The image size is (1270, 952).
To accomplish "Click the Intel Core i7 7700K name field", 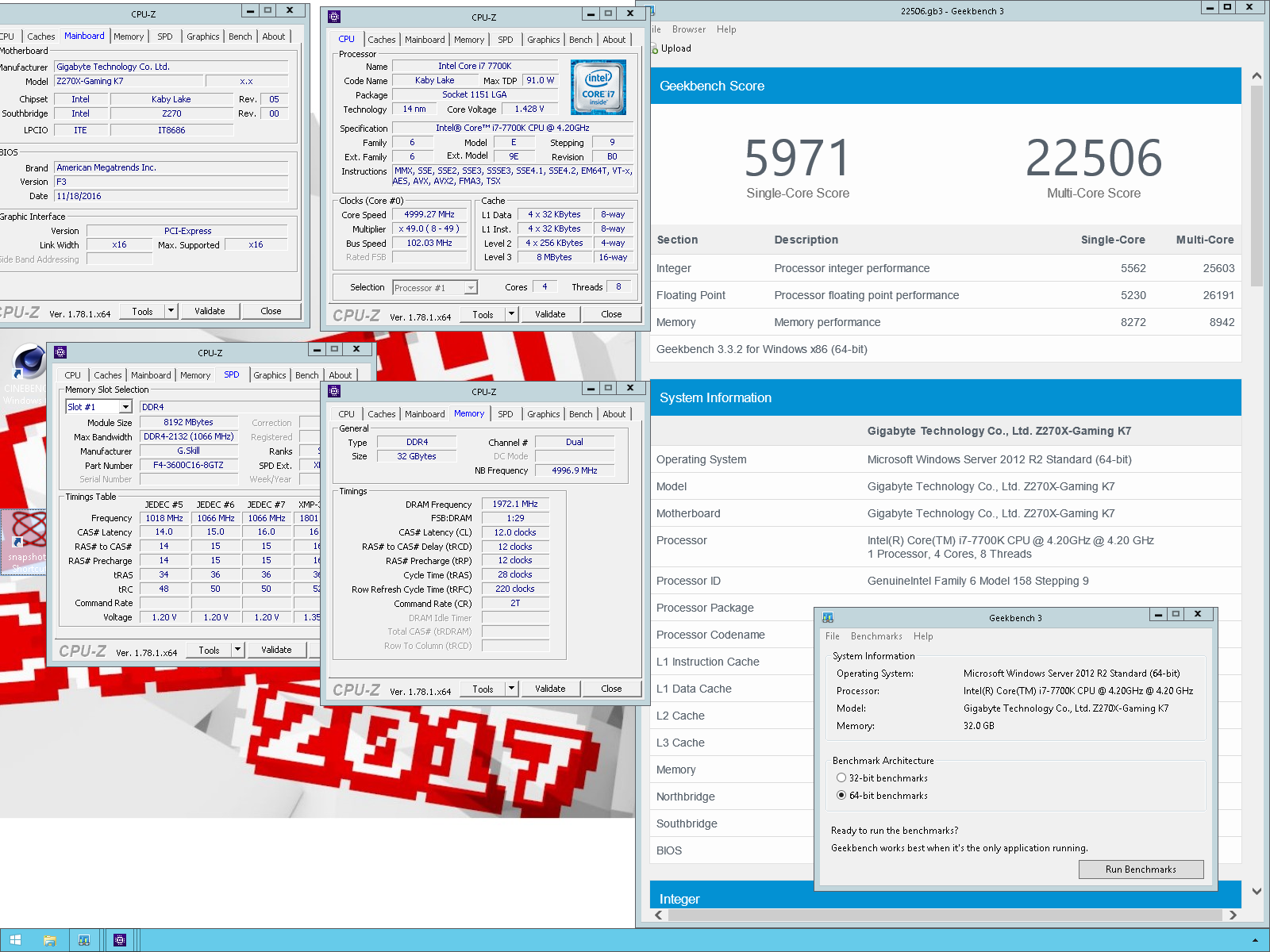I will click(x=475, y=66).
